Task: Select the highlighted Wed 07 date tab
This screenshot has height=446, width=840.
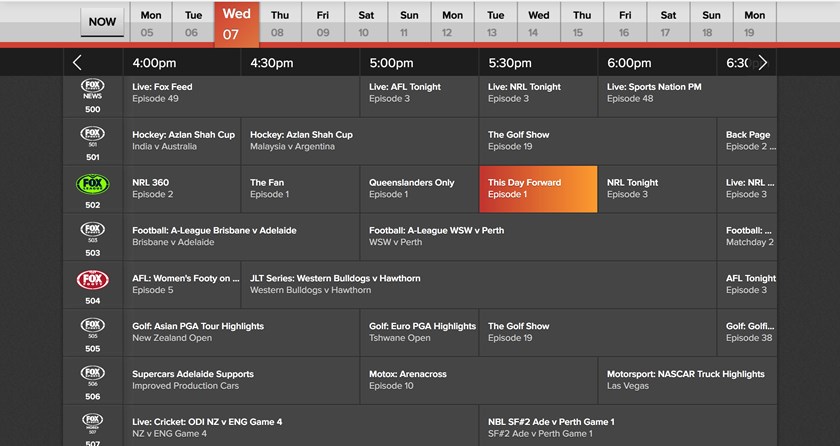Action: 237,24
